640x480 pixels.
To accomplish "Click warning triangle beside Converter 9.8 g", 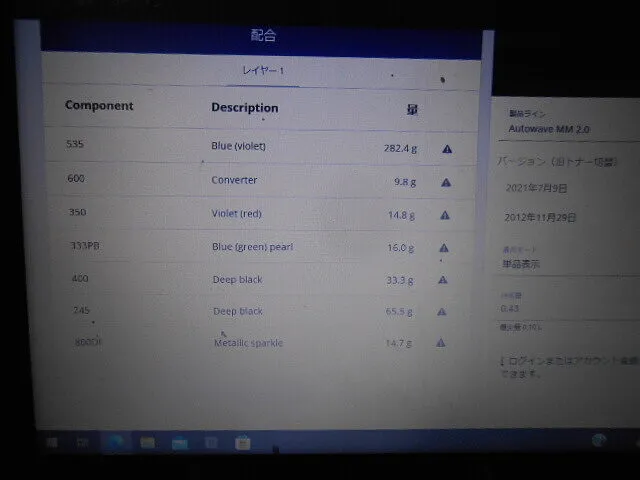I will tap(445, 182).
